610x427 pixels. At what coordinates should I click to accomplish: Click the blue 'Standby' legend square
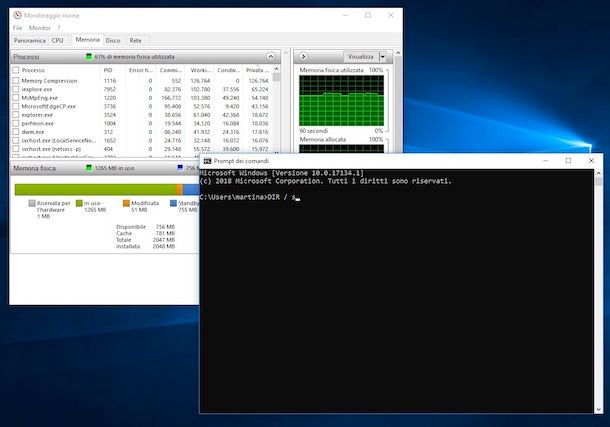[x=173, y=203]
